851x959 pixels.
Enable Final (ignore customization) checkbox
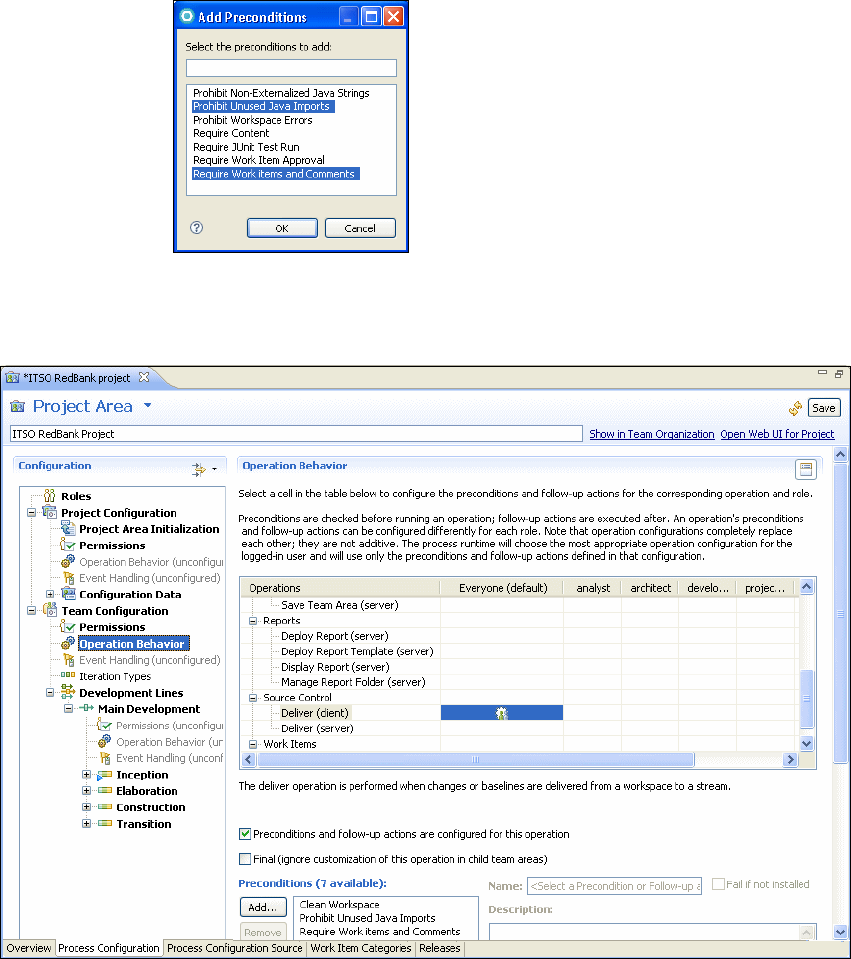point(245,859)
